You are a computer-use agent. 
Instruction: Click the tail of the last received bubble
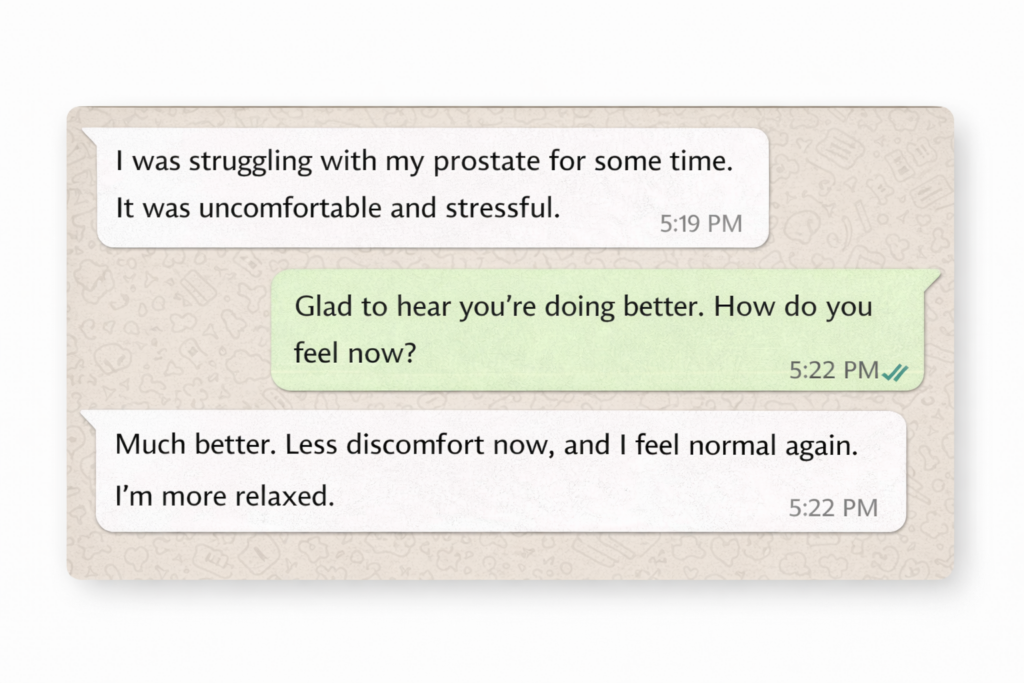point(88,417)
